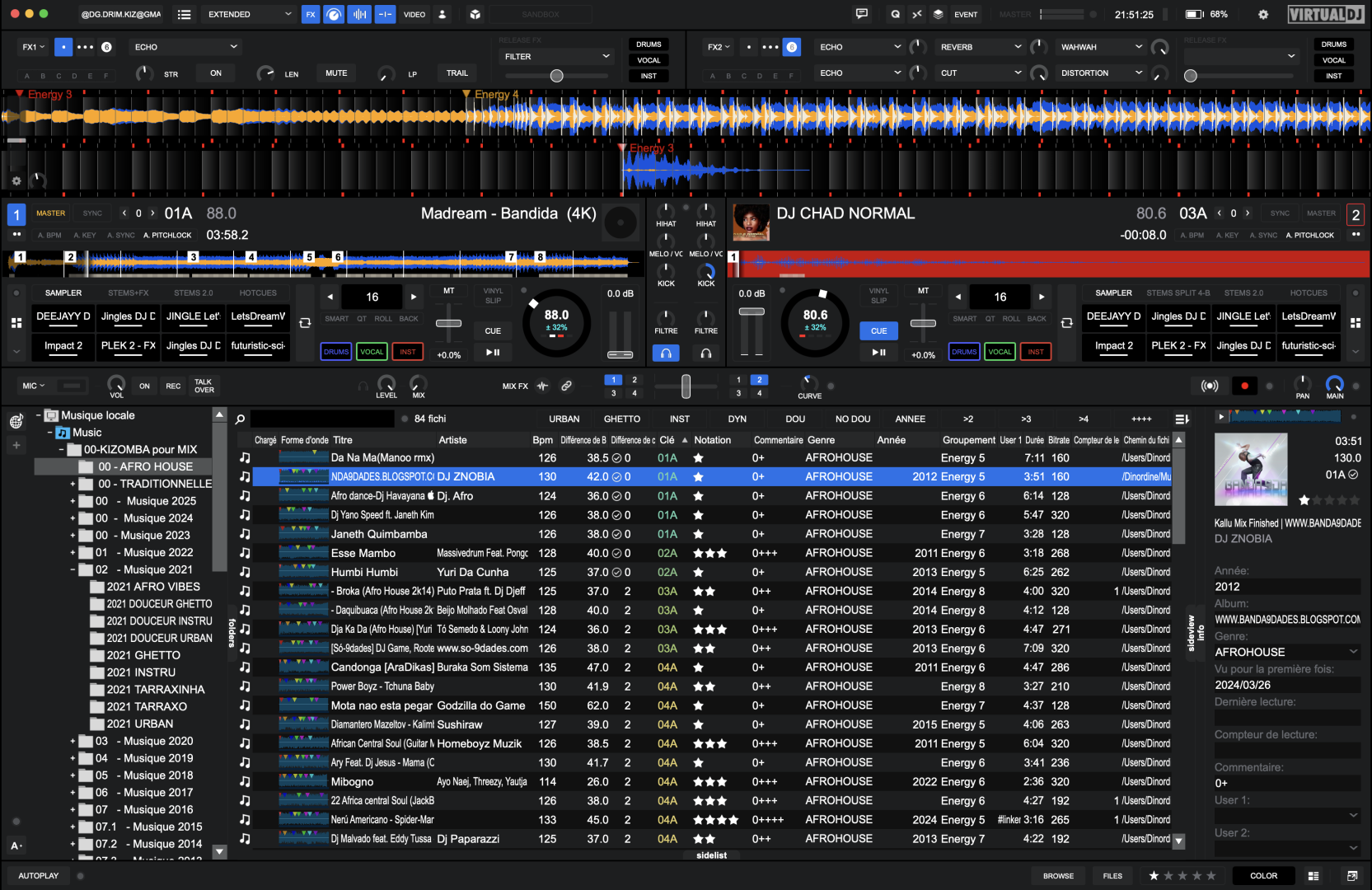
Task: Expand the 00 - Musique 2025 folder
Action: click(x=73, y=501)
